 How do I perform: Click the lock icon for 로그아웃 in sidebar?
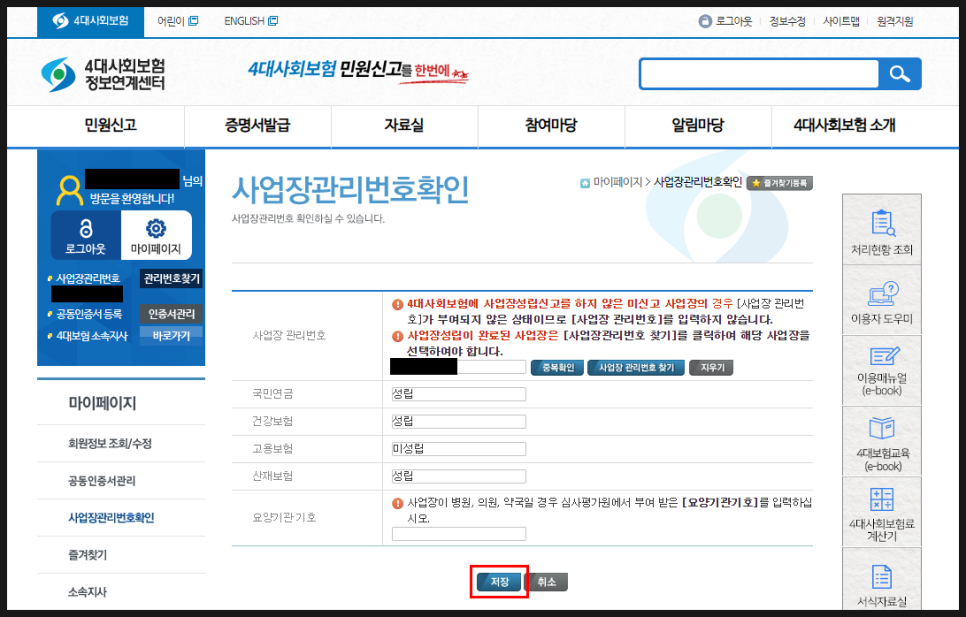[x=86, y=229]
